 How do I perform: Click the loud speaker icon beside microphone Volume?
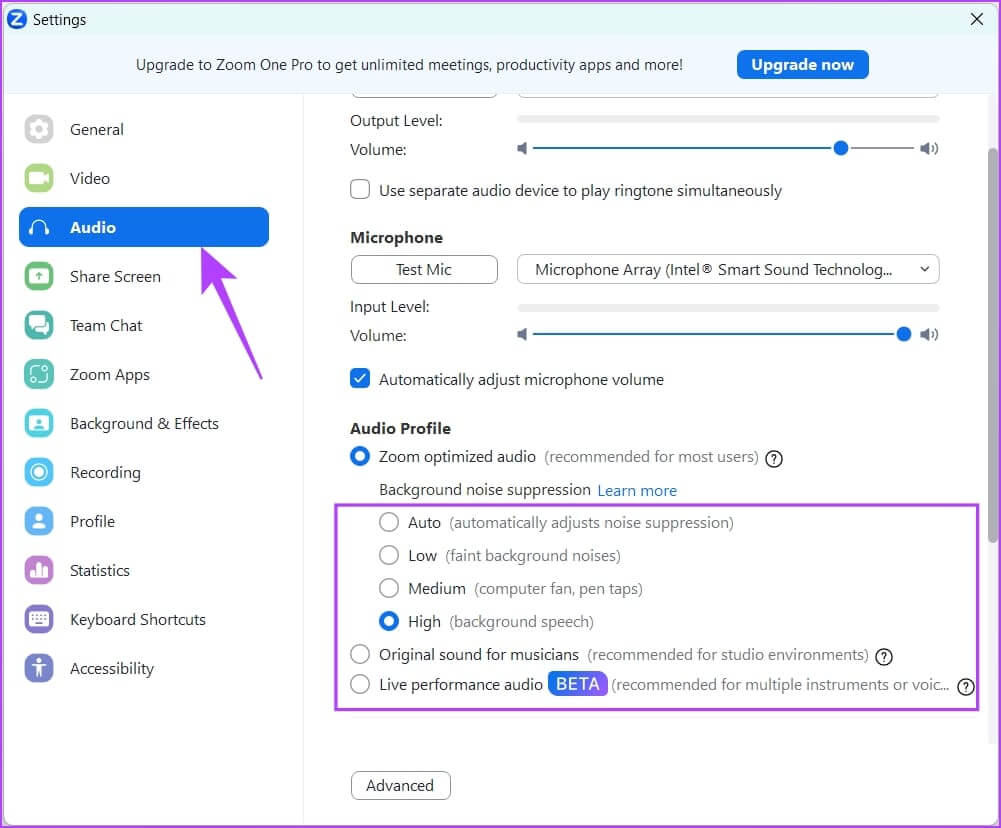click(x=929, y=335)
